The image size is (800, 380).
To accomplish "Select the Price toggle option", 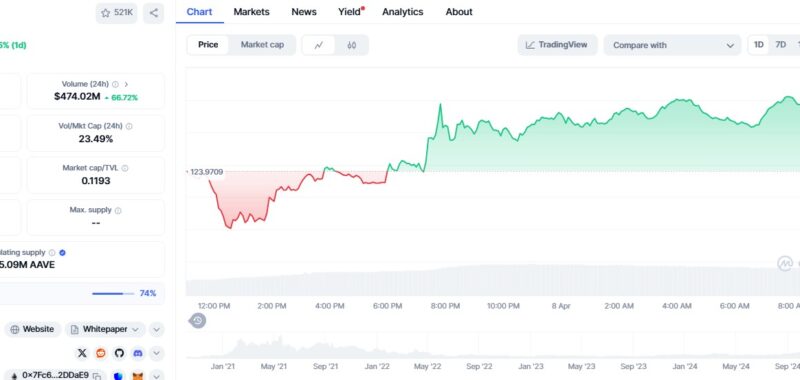I will [208, 45].
